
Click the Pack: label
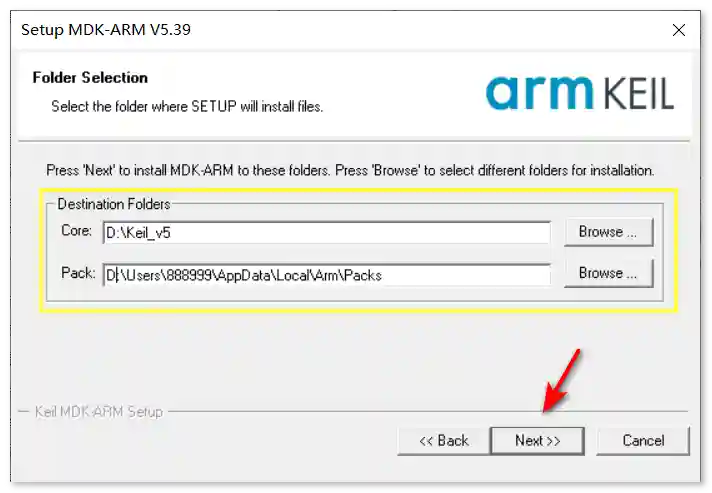click(x=77, y=273)
